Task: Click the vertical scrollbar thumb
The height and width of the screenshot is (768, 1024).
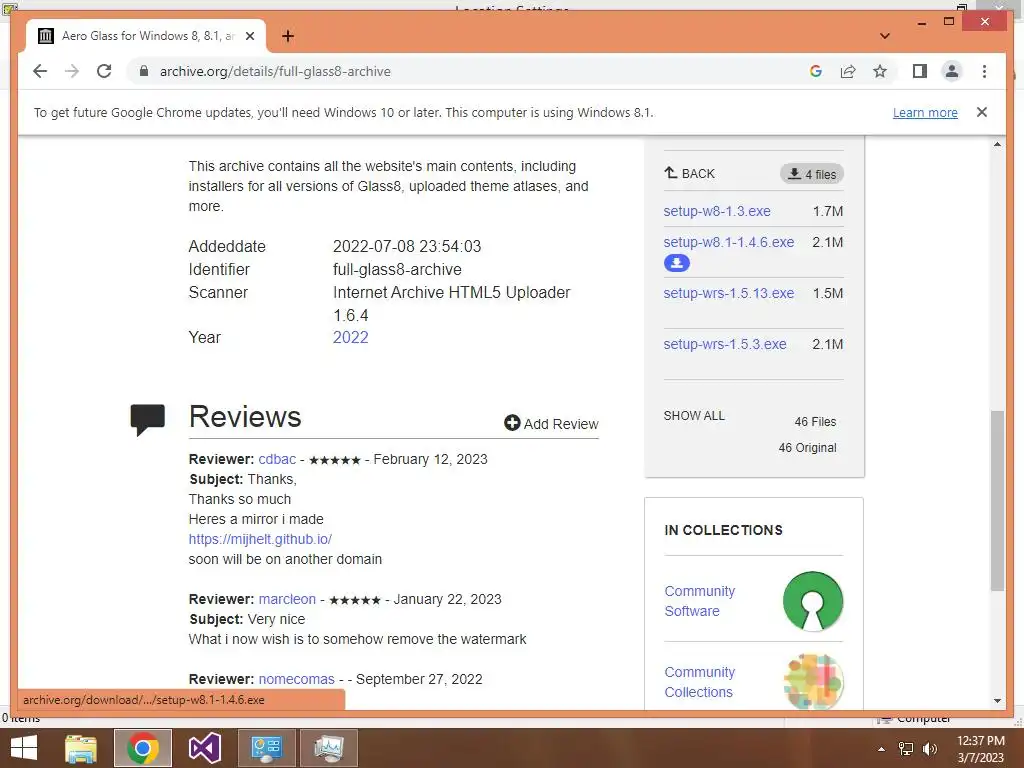Action: [997, 501]
